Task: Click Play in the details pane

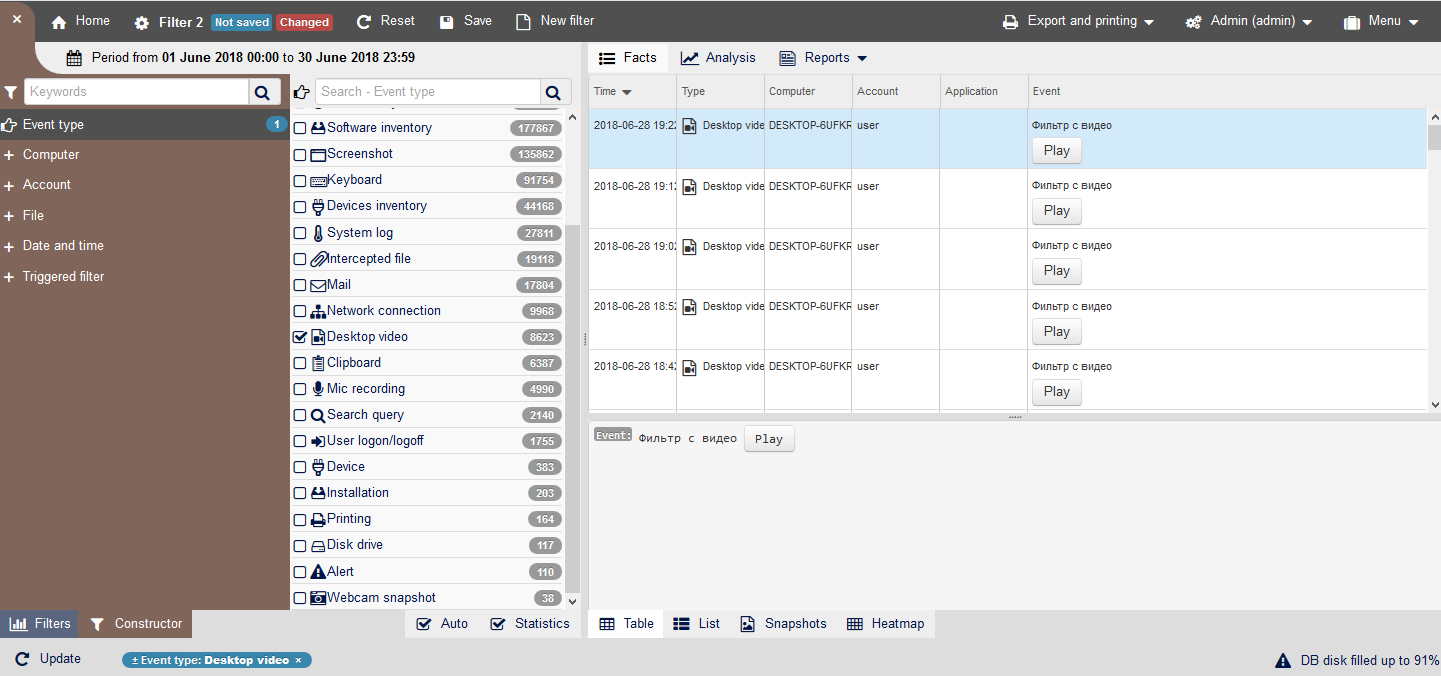Action: [x=769, y=439]
